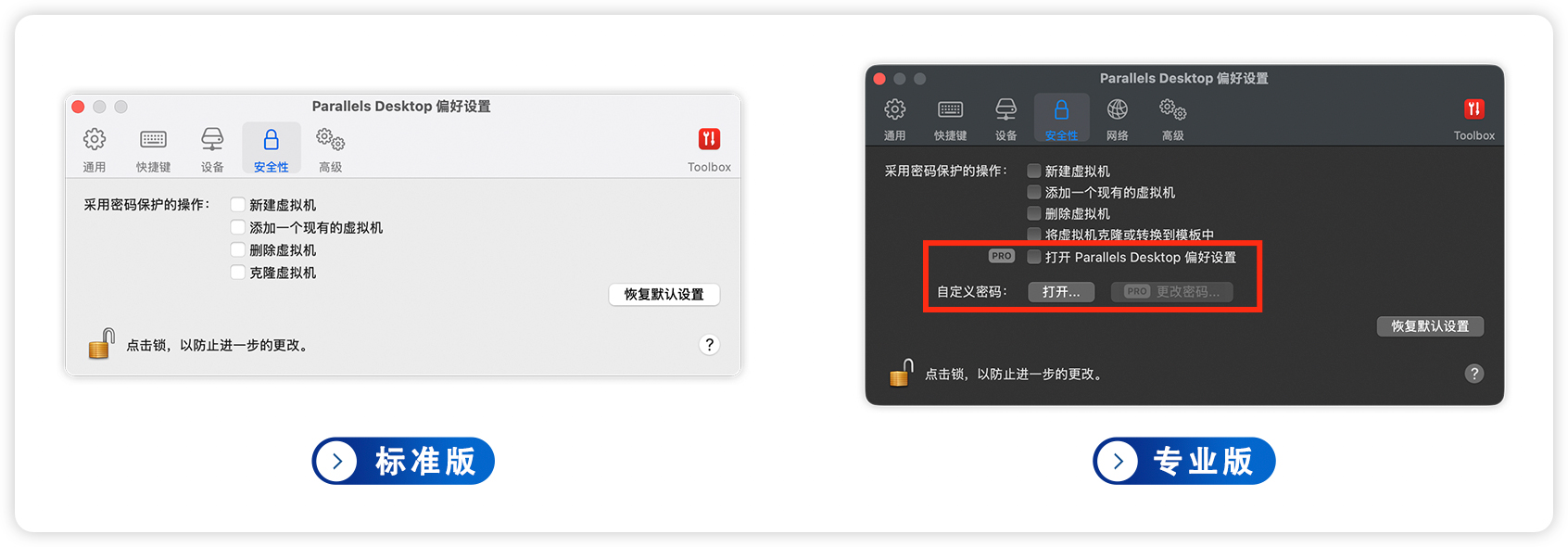The width and height of the screenshot is (1568, 547).
Task: Tick 删除虚拟机 checkbox in light window
Action: [x=238, y=250]
